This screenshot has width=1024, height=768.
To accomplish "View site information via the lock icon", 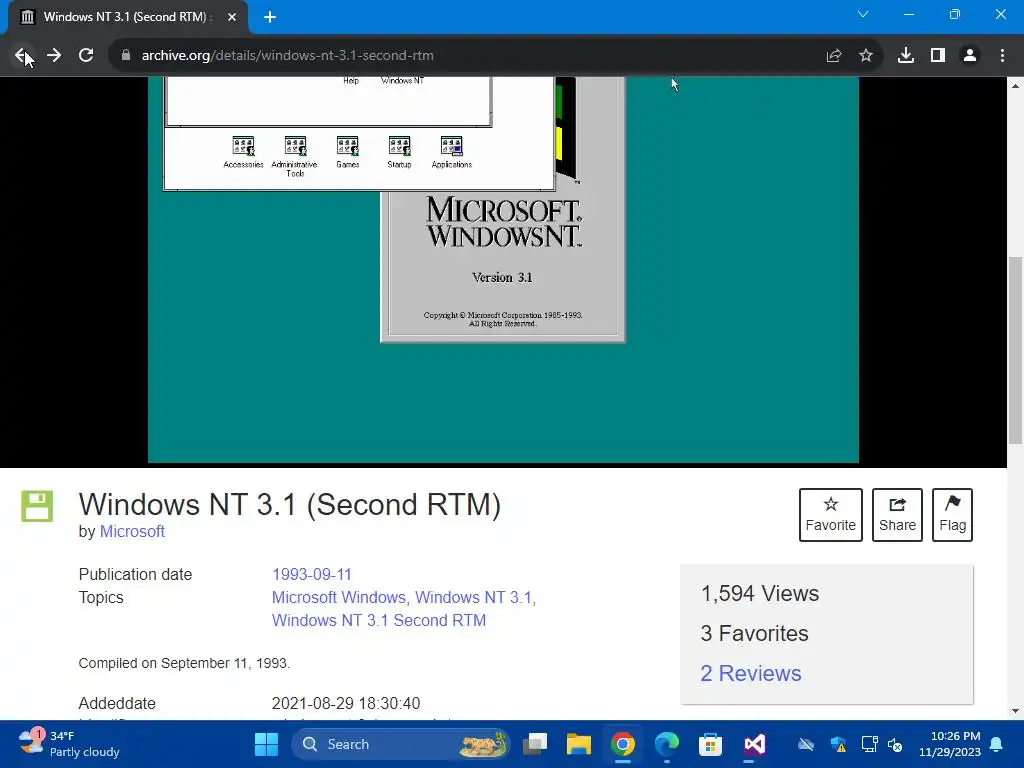I will tap(126, 56).
